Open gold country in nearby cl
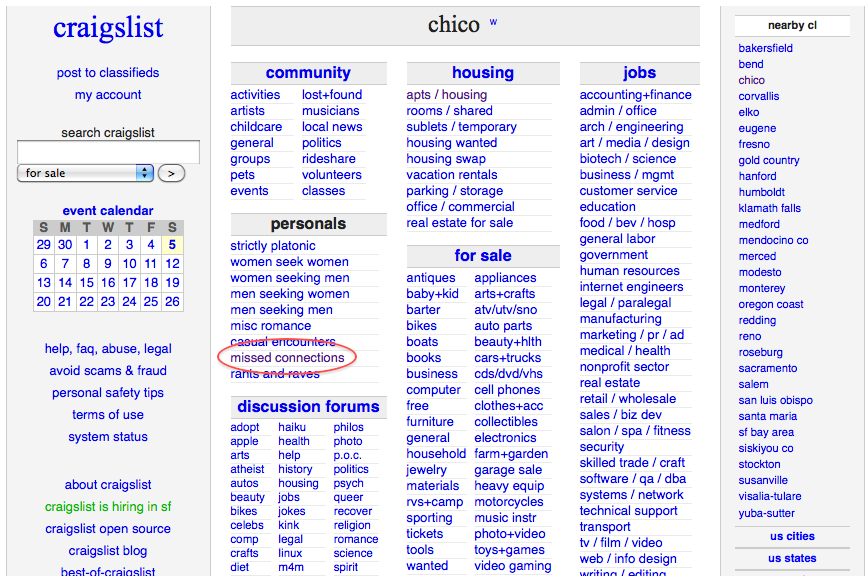 click(x=769, y=160)
